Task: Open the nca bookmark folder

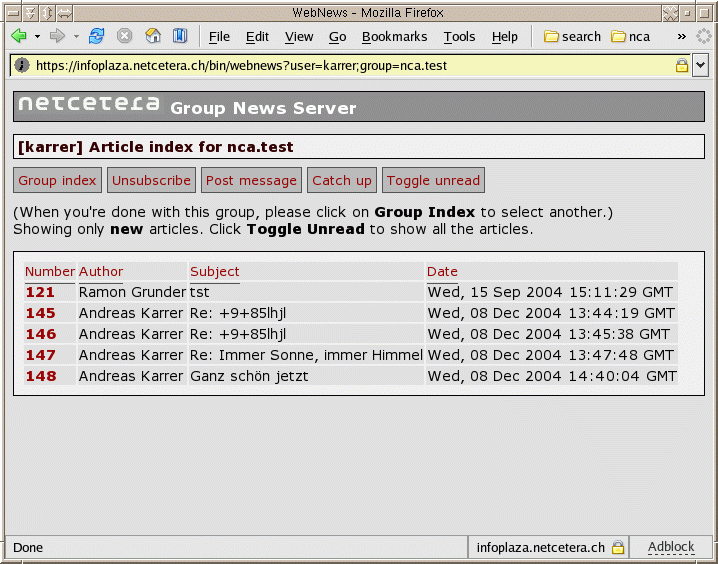Action: coord(630,37)
